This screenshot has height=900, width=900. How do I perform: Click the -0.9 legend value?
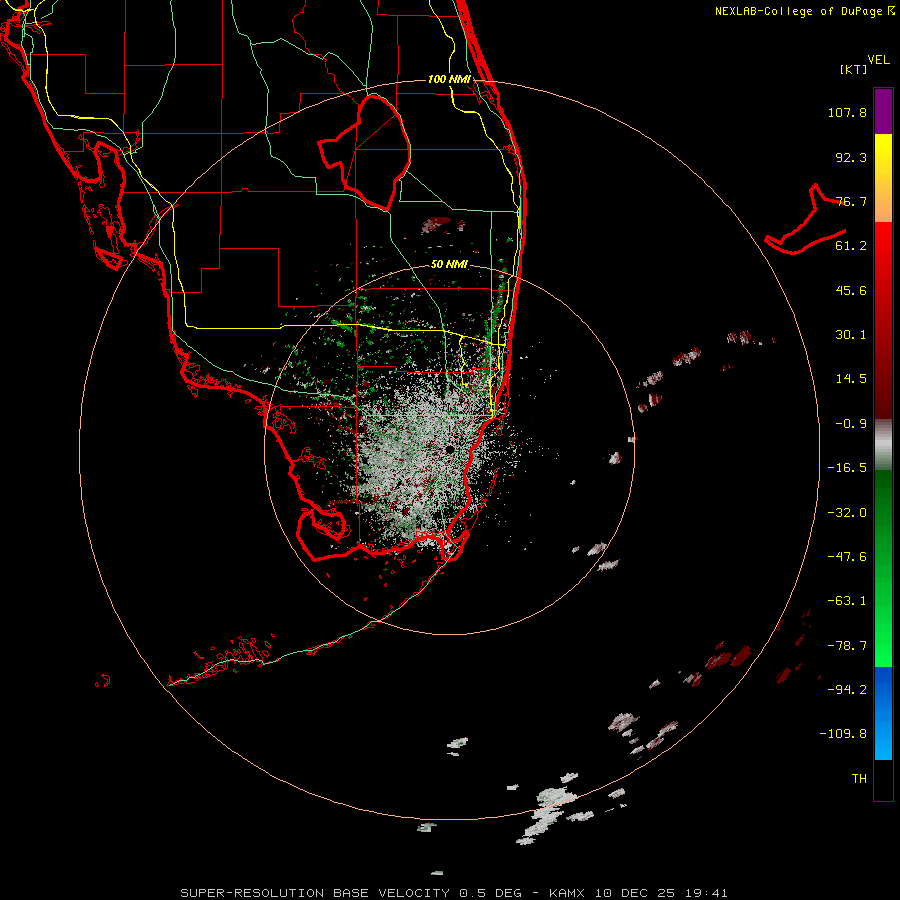[x=851, y=424]
